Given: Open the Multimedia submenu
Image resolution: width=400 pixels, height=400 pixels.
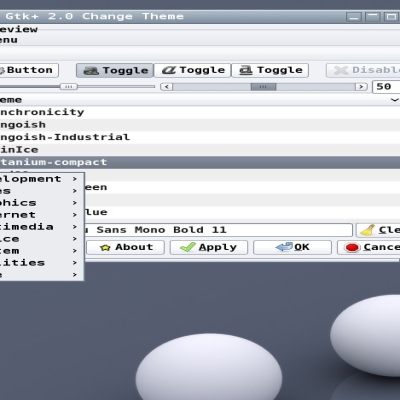Looking at the screenshot, I should pos(41,227).
